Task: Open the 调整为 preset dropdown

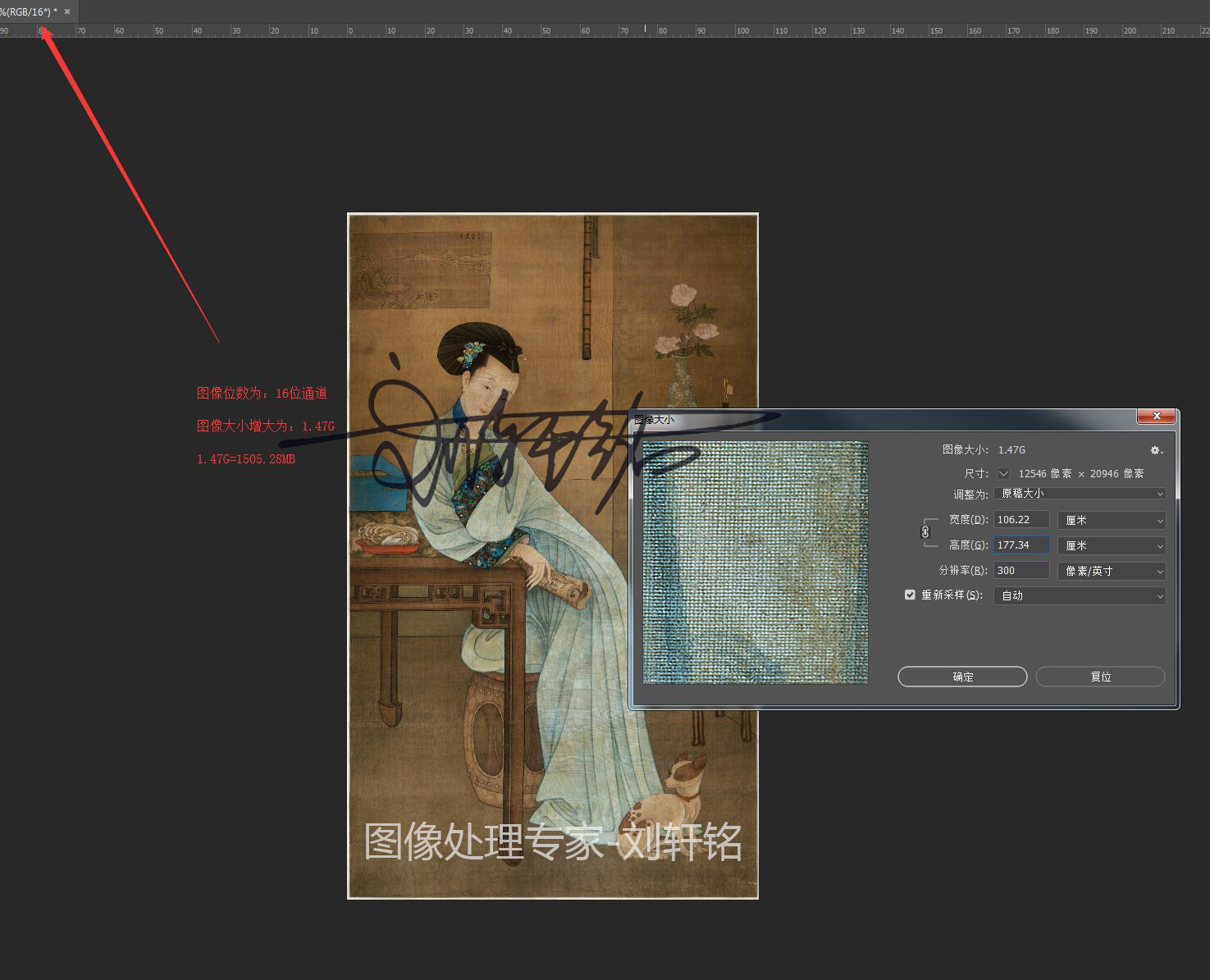Action: (1080, 494)
